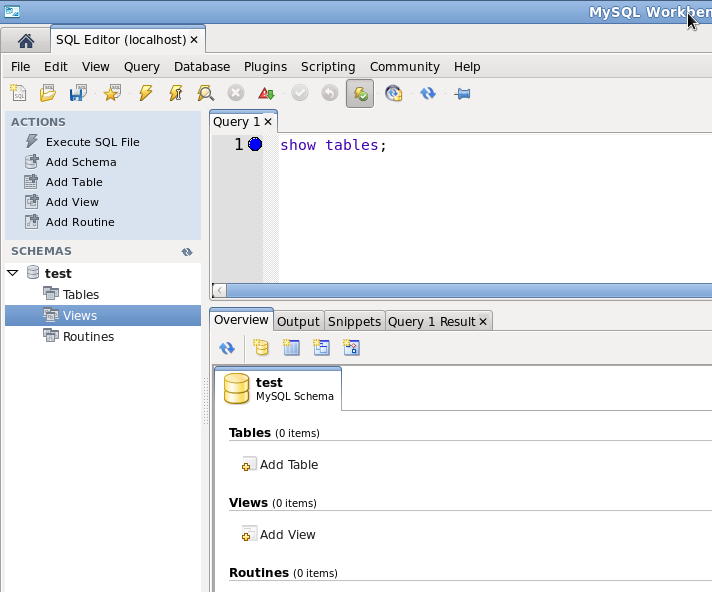Click the horizontal scrollbar under the editor
Image resolution: width=712 pixels, height=592 pixels.
(x=460, y=290)
